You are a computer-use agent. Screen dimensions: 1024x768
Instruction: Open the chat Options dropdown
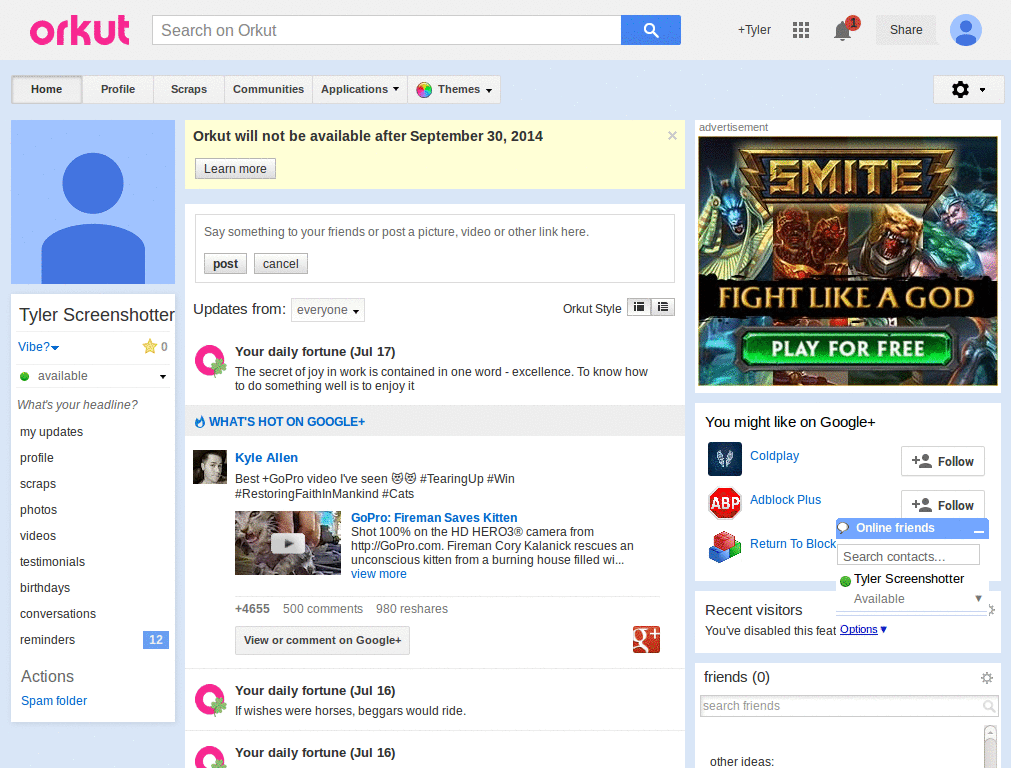click(863, 630)
